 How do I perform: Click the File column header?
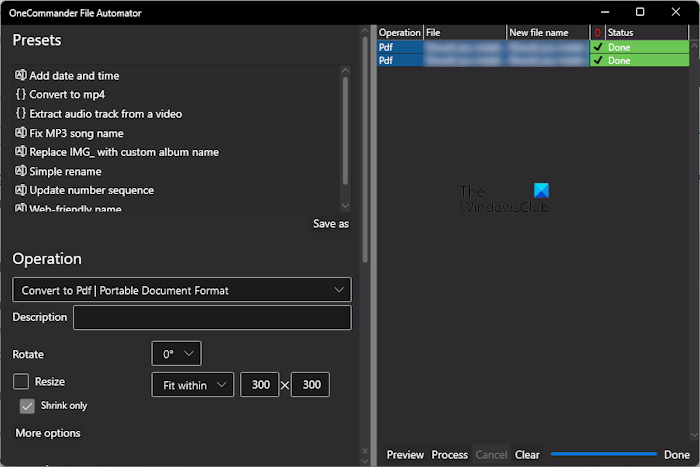point(465,33)
